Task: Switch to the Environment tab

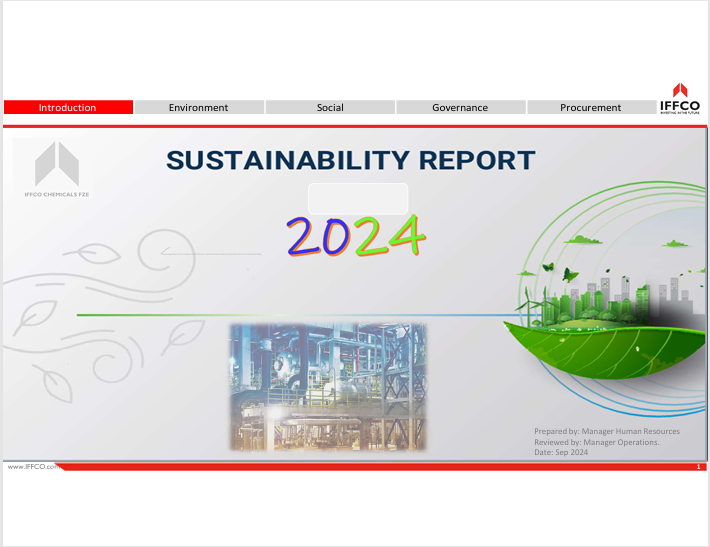Action: (198, 107)
